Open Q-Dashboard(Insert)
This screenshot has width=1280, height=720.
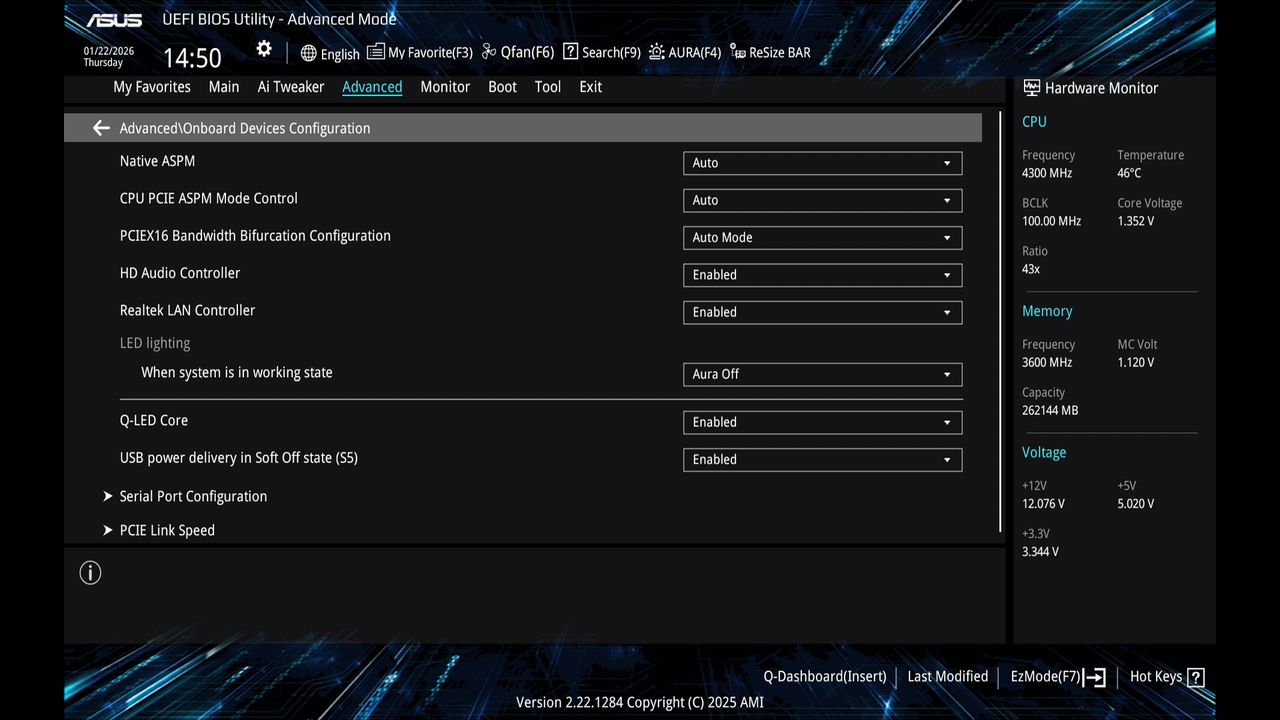point(824,677)
